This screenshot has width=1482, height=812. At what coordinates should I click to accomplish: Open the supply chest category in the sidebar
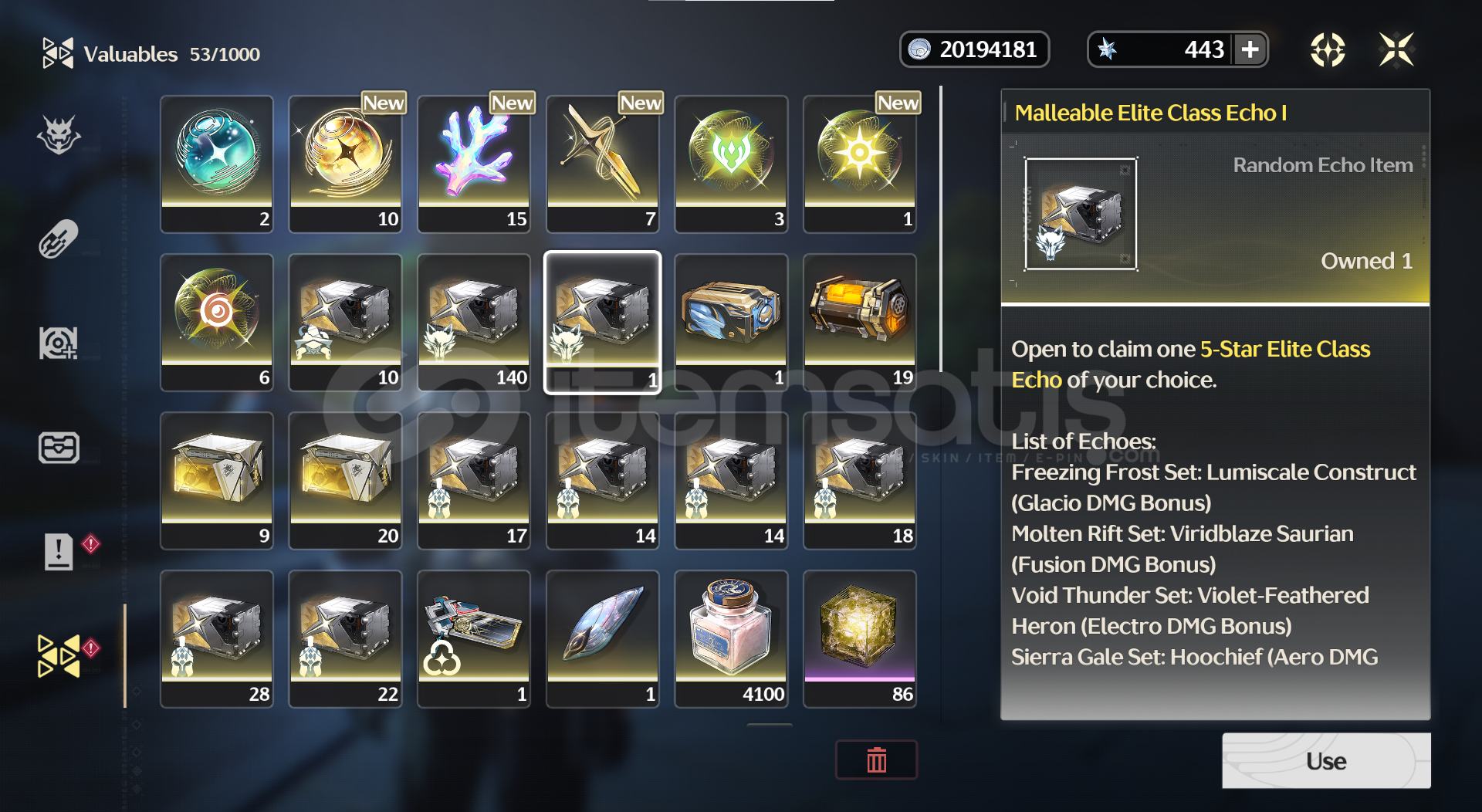(x=59, y=447)
